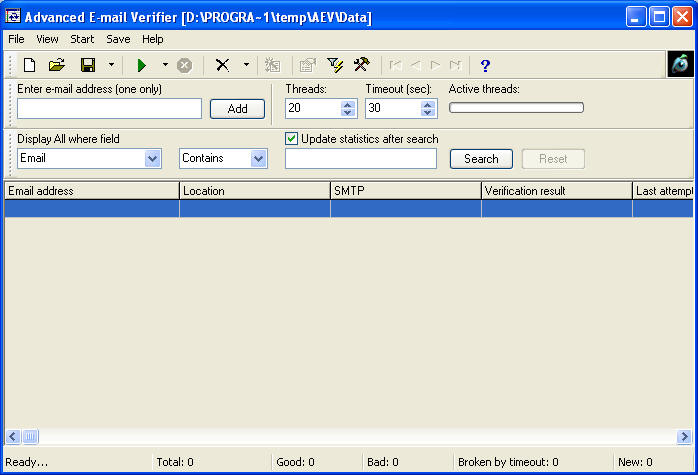This screenshot has height=475, width=698.
Task: Click the application logo in the toolbar corner
Action: [680, 64]
